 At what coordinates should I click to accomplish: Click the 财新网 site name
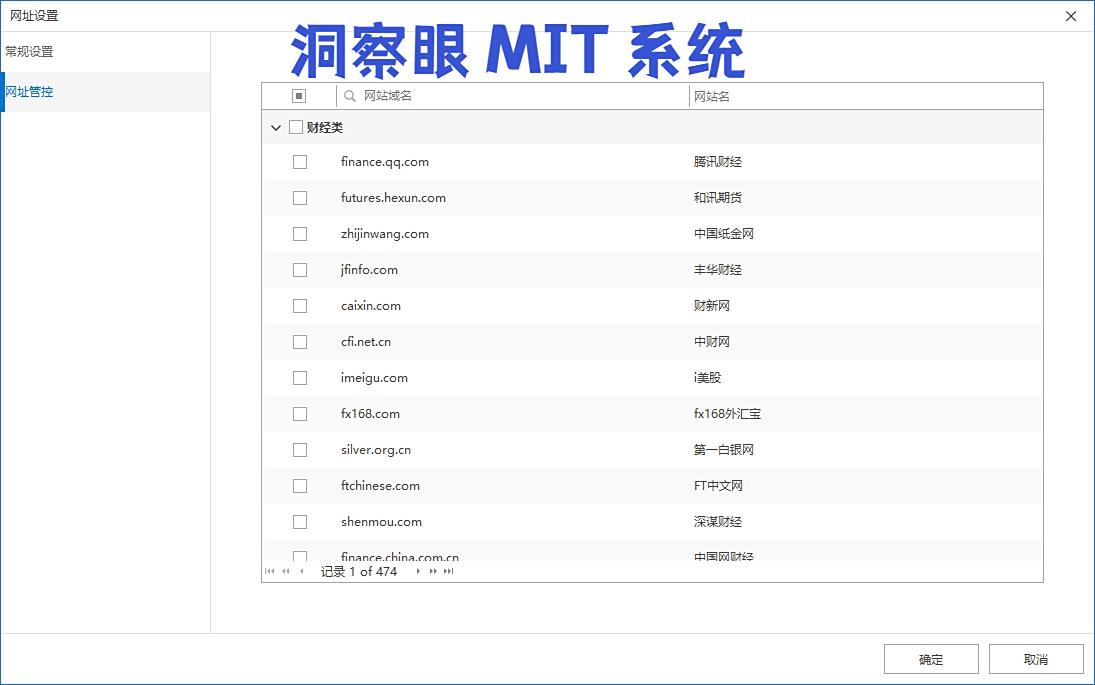(712, 306)
